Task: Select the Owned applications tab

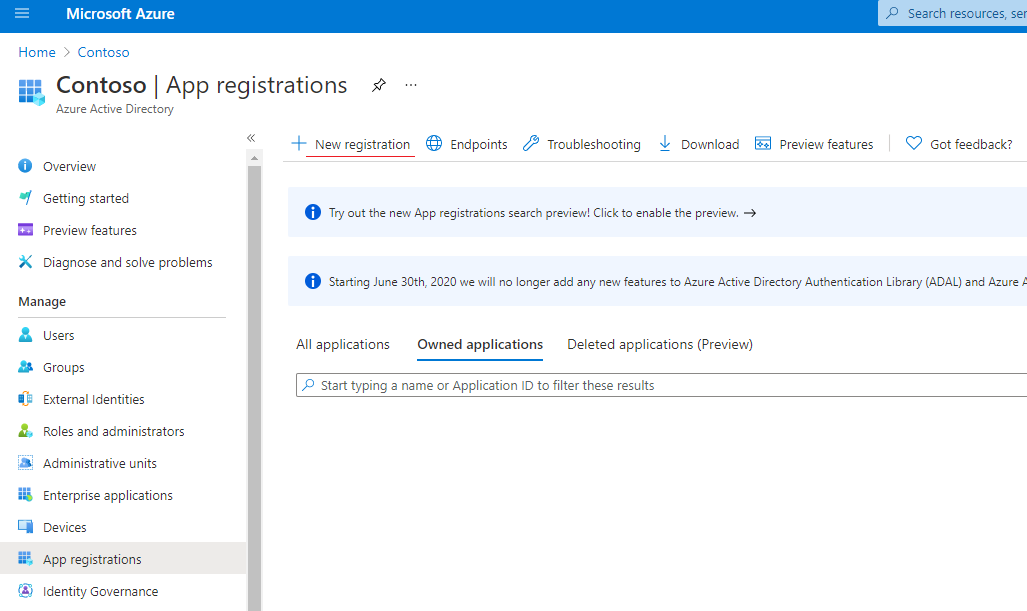Action: 480,344
